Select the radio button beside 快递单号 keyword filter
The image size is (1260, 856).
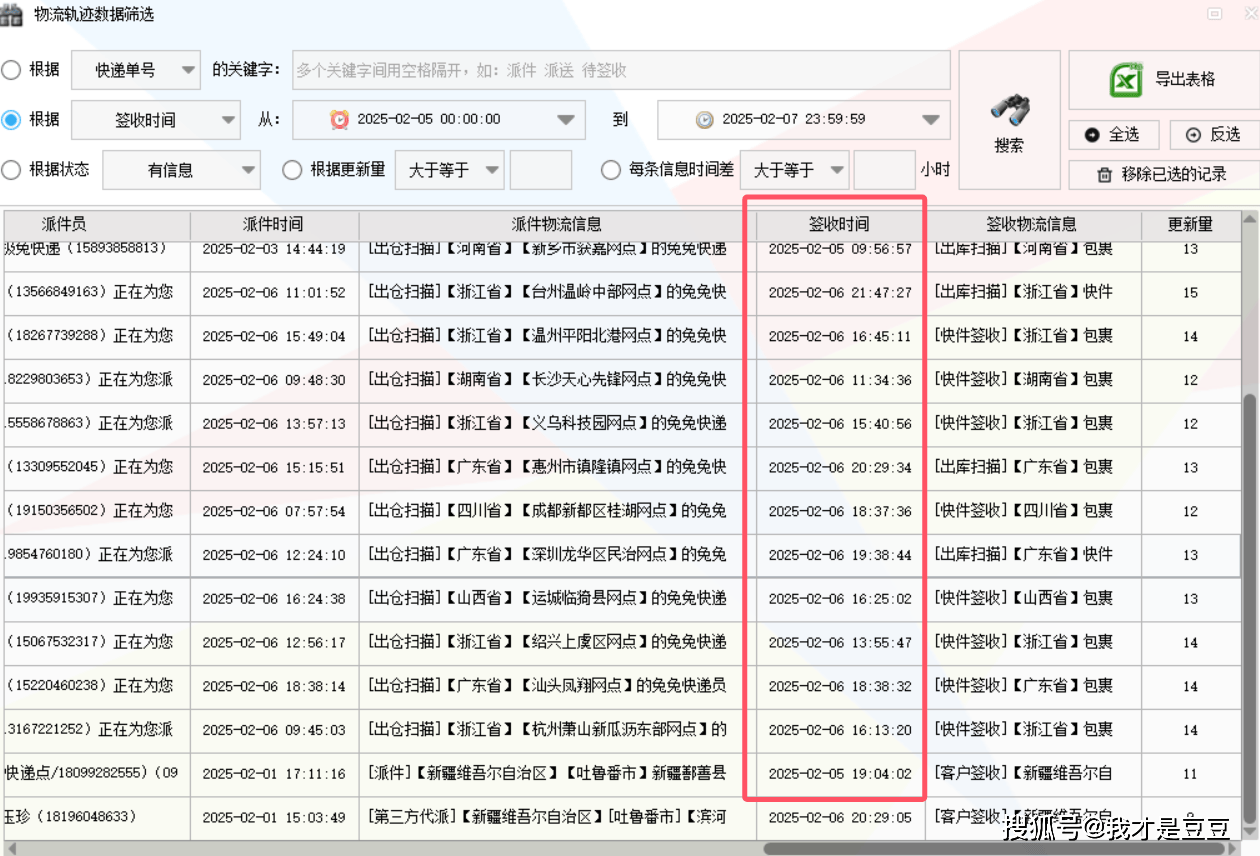pos(11,70)
